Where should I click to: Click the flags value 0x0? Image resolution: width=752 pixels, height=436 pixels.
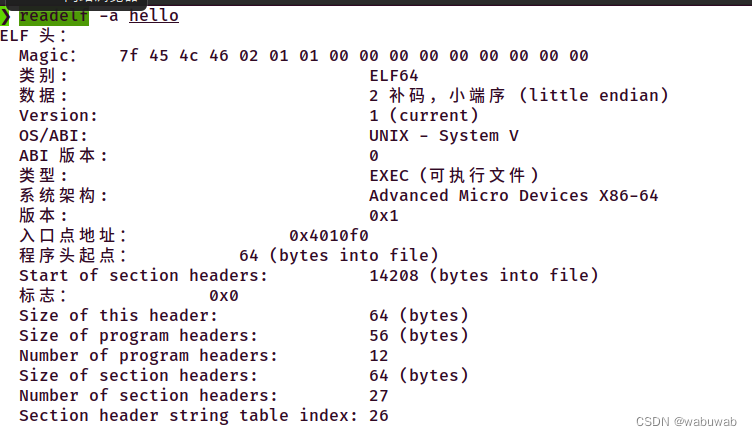pos(224,295)
